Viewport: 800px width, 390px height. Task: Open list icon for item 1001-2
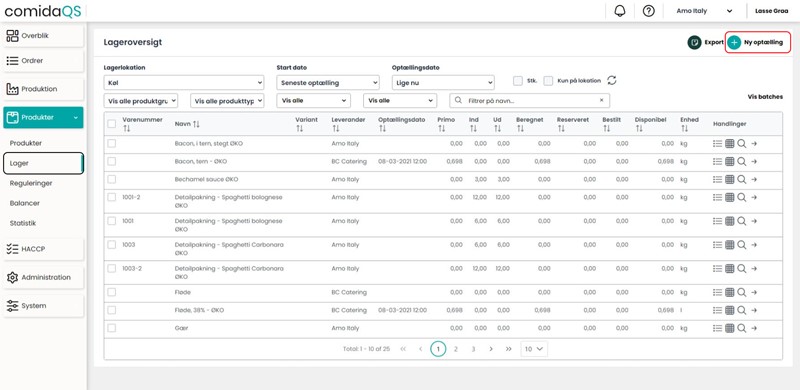coord(717,197)
